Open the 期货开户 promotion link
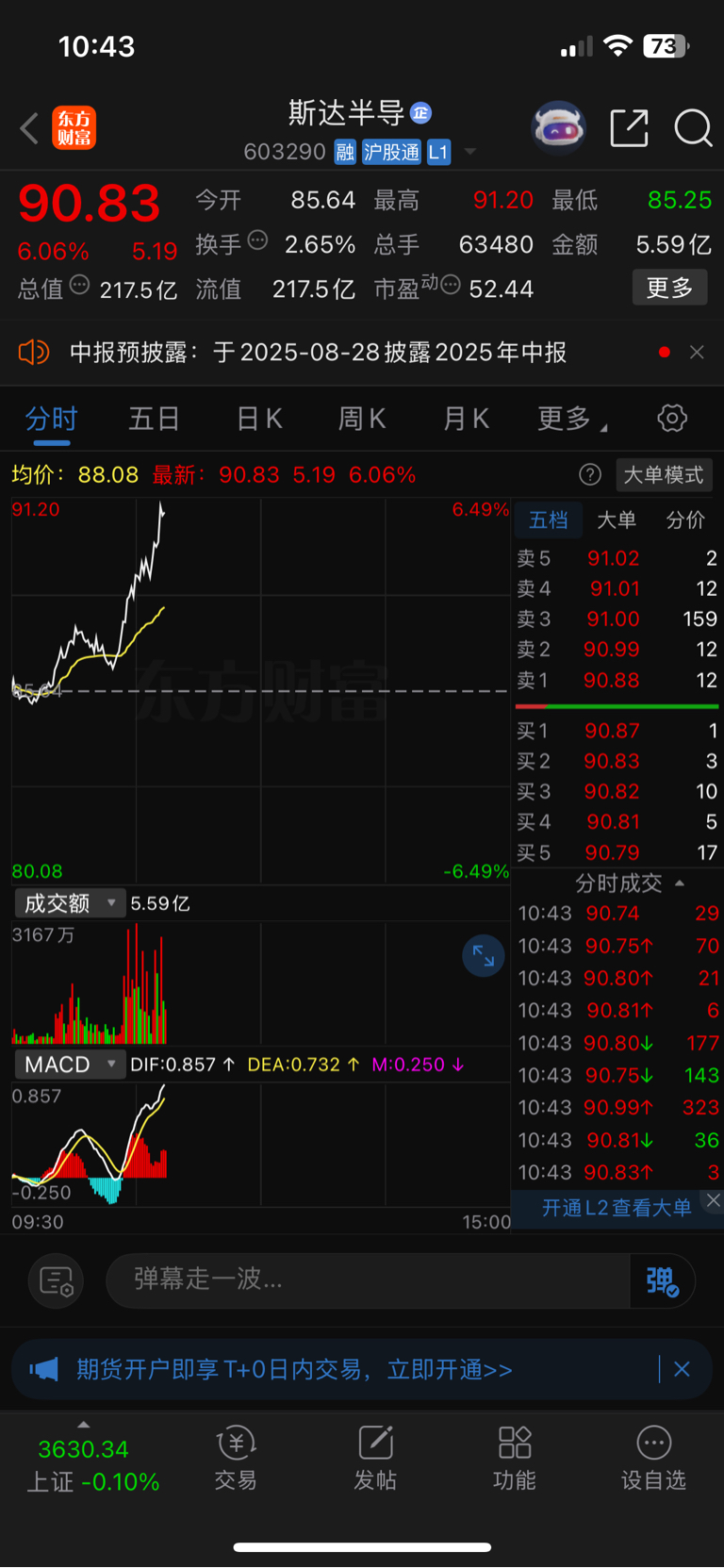Image resolution: width=724 pixels, height=1568 pixels. pos(294,1369)
